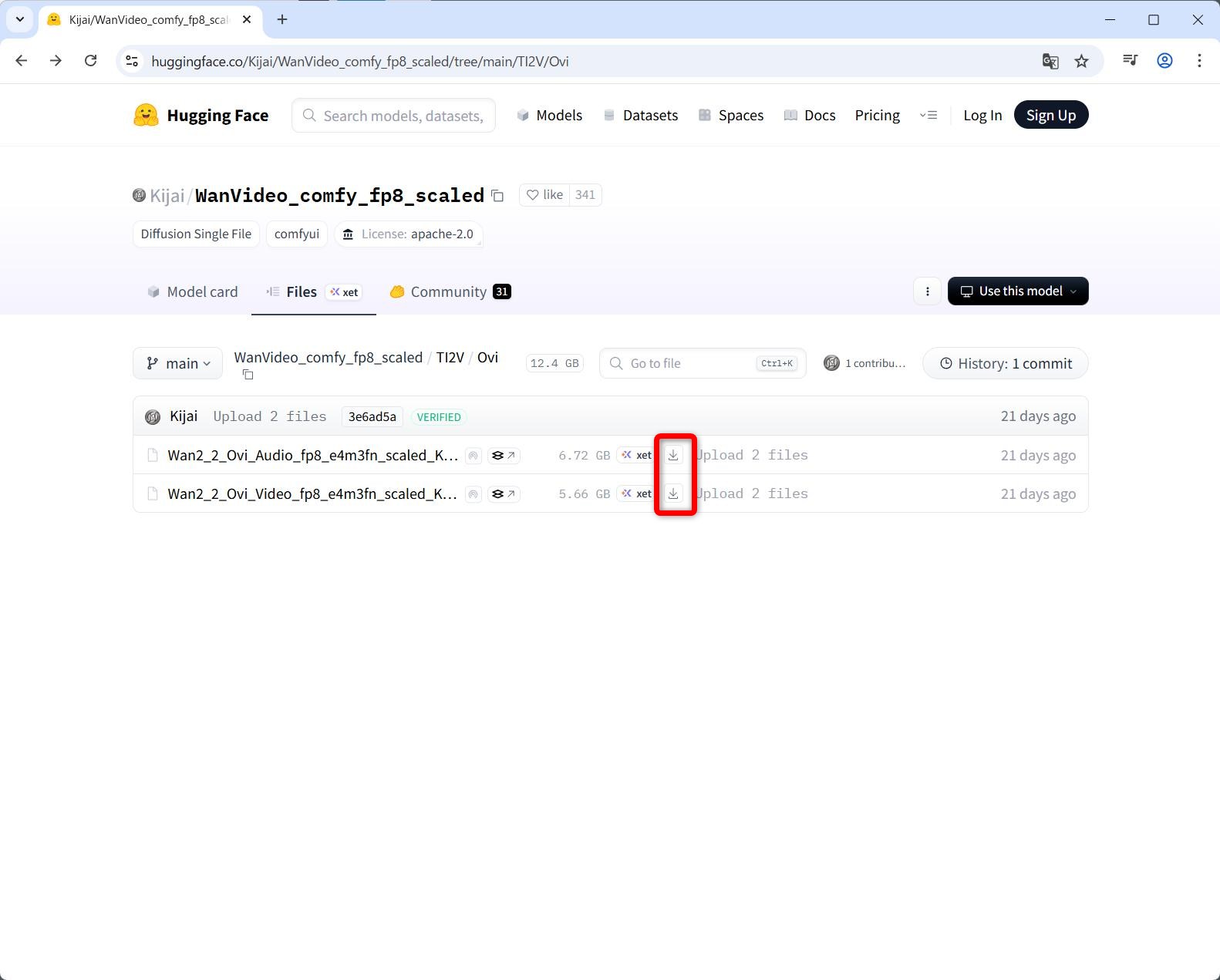This screenshot has height=980, width=1220.
Task: Copy the WanVideo_comfy_fp8_scaled repository name
Action: click(498, 196)
